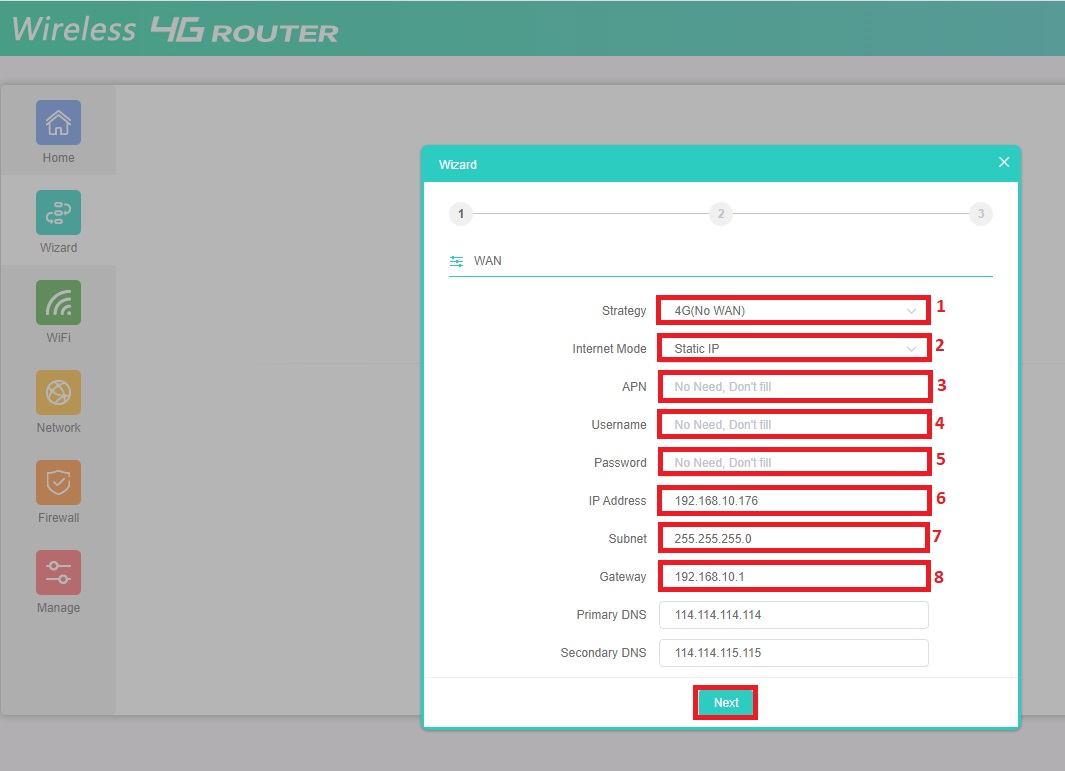Jump to wizard step 3 indicator
This screenshot has height=771, width=1065.
981,214
